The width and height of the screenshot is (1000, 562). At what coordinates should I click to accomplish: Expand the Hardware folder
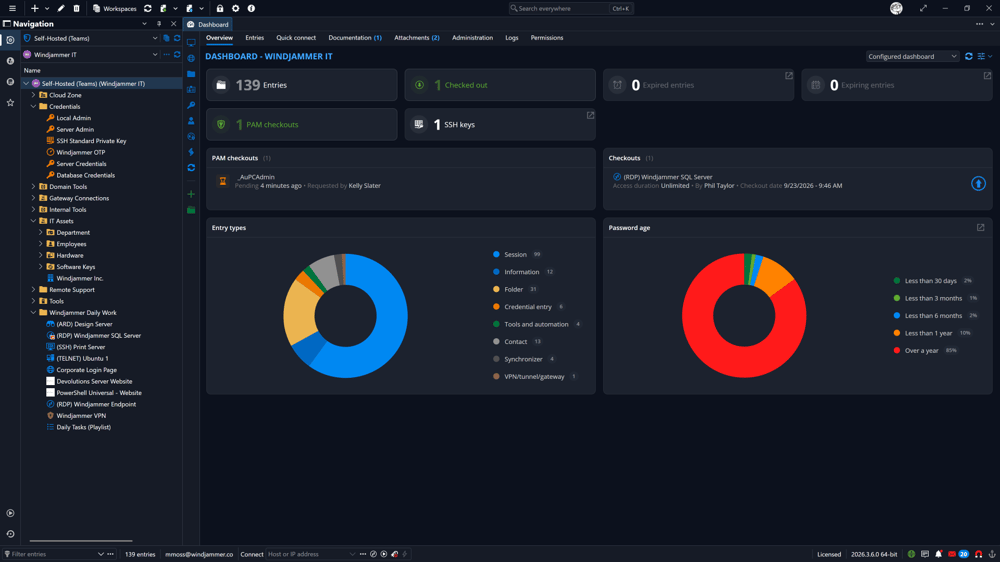(41, 255)
